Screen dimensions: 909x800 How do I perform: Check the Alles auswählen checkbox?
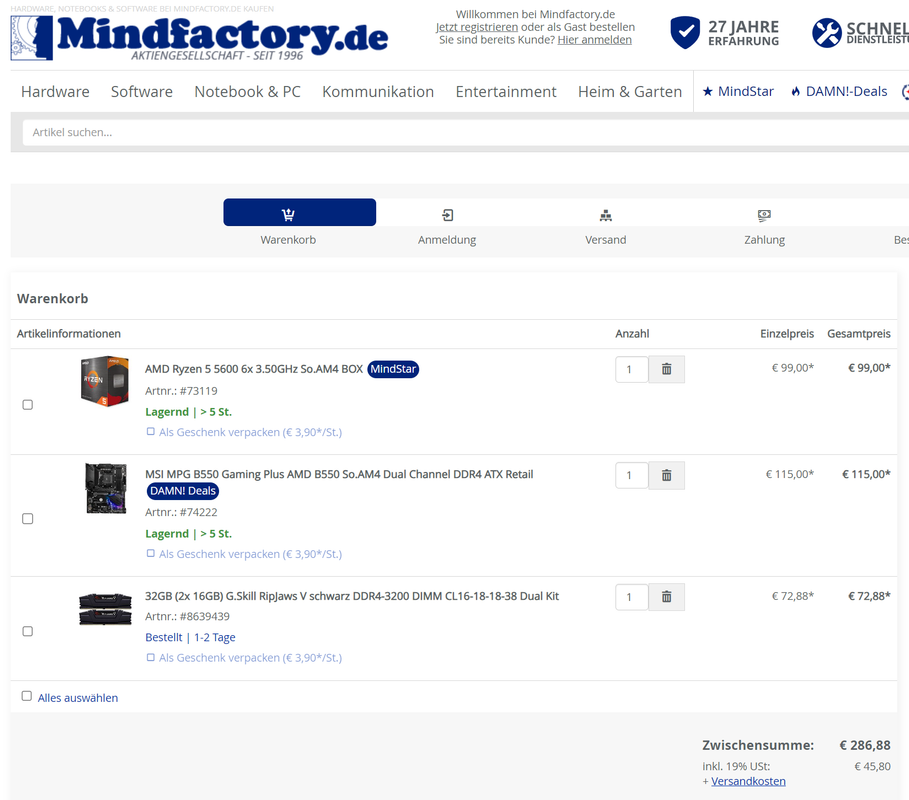click(27, 696)
